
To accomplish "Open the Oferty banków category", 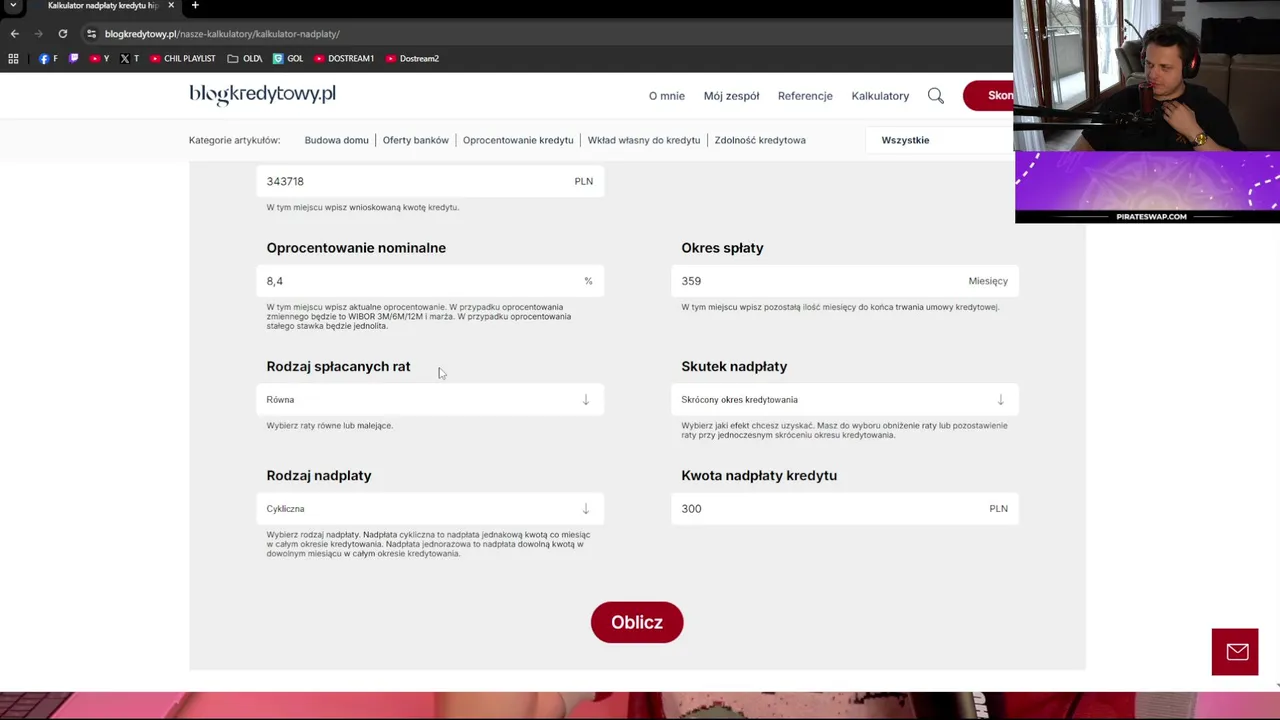I will coord(415,140).
